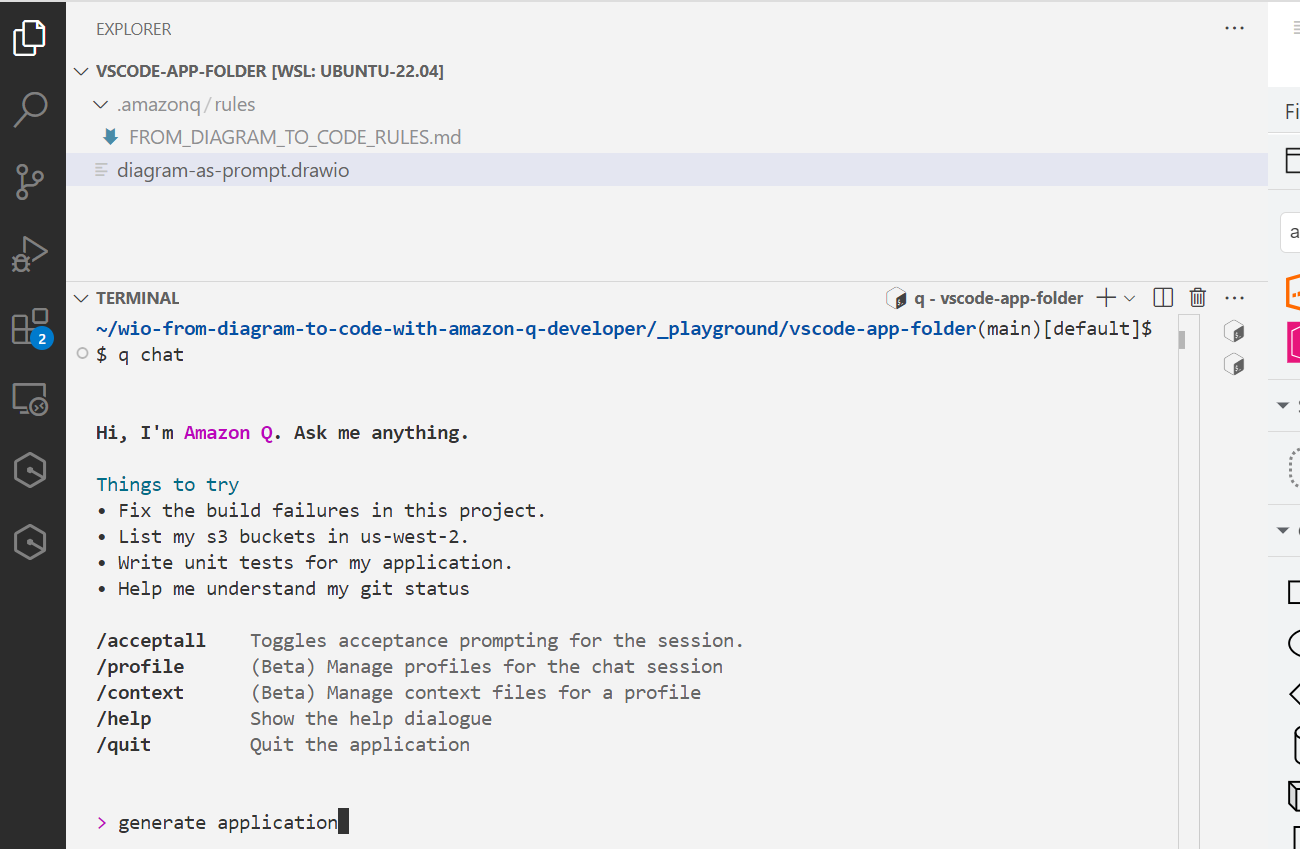Open the hexagon icon directly below Remote Explorer
The image size is (1300, 849).
click(30, 470)
